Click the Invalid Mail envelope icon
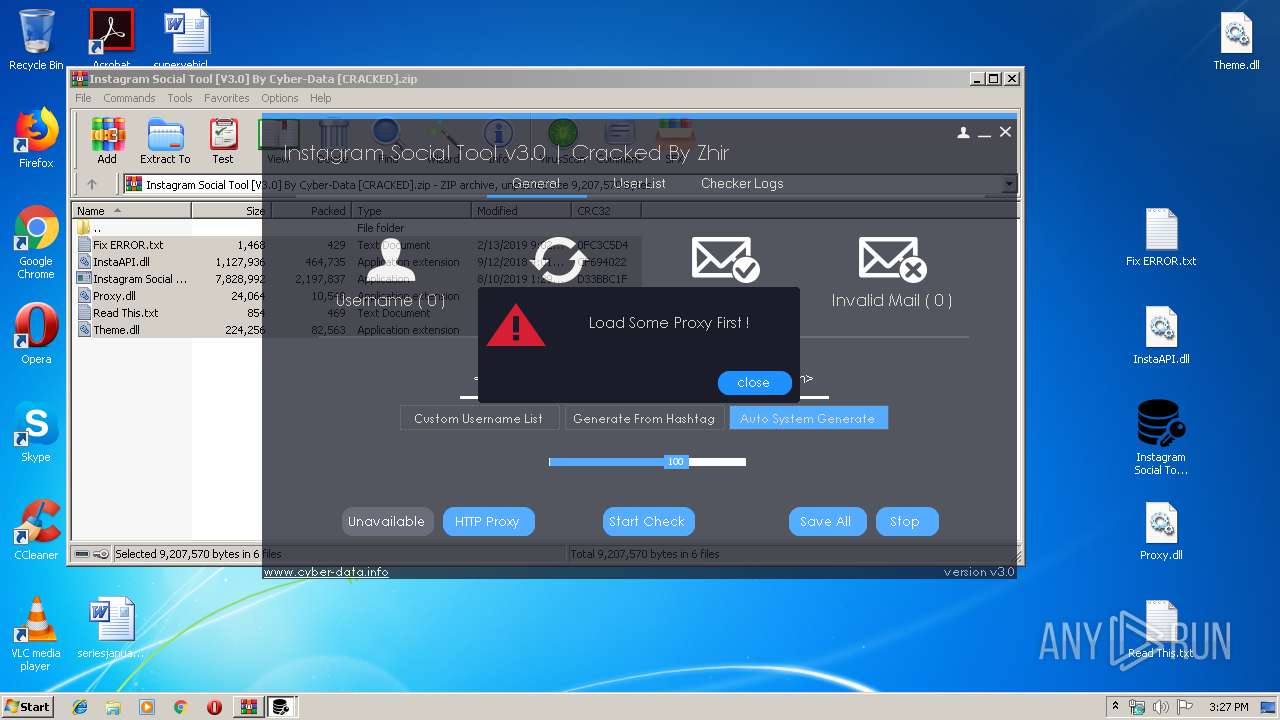This screenshot has height=720, width=1280. pos(892,259)
